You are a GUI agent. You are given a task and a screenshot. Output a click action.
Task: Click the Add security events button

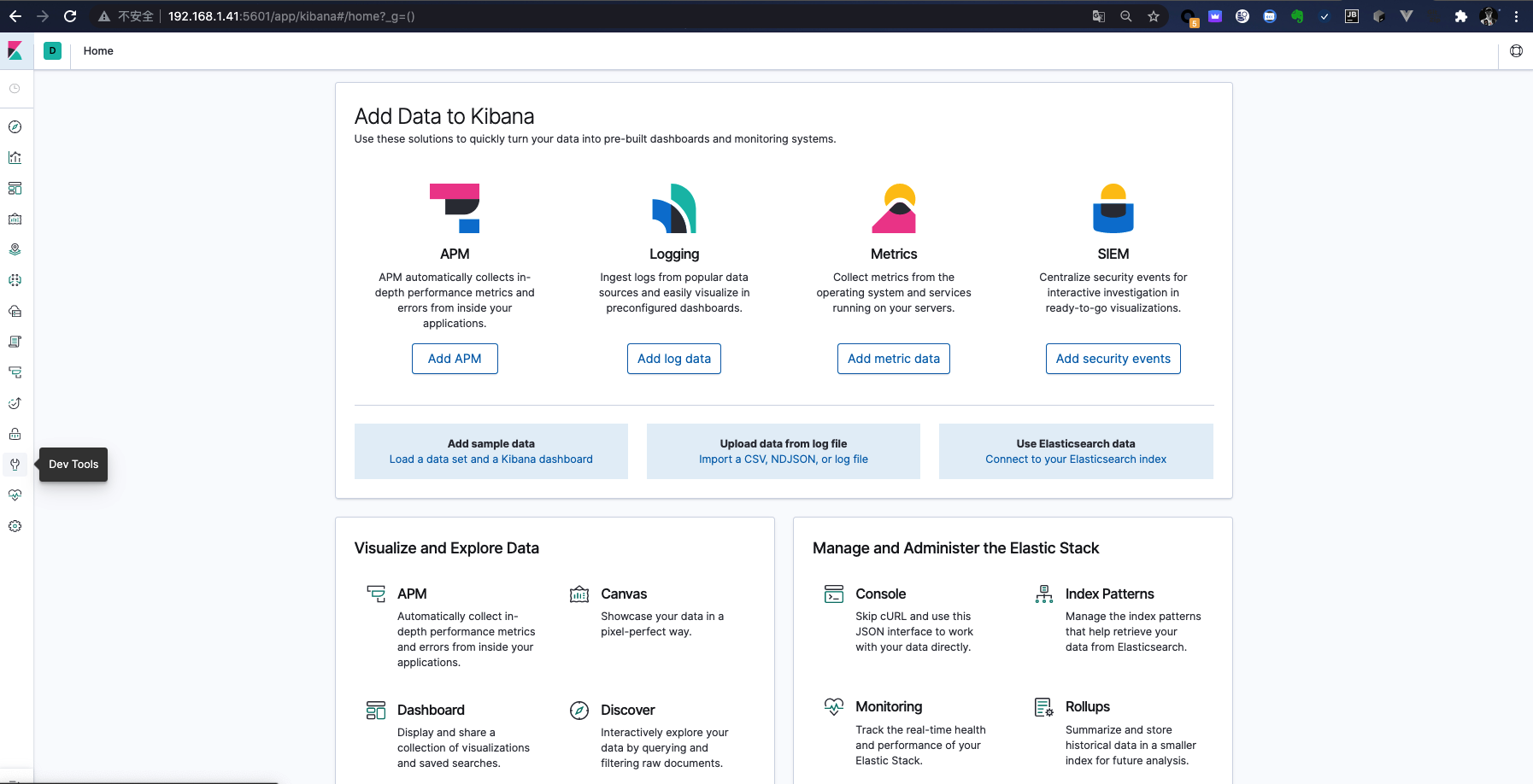point(1113,359)
